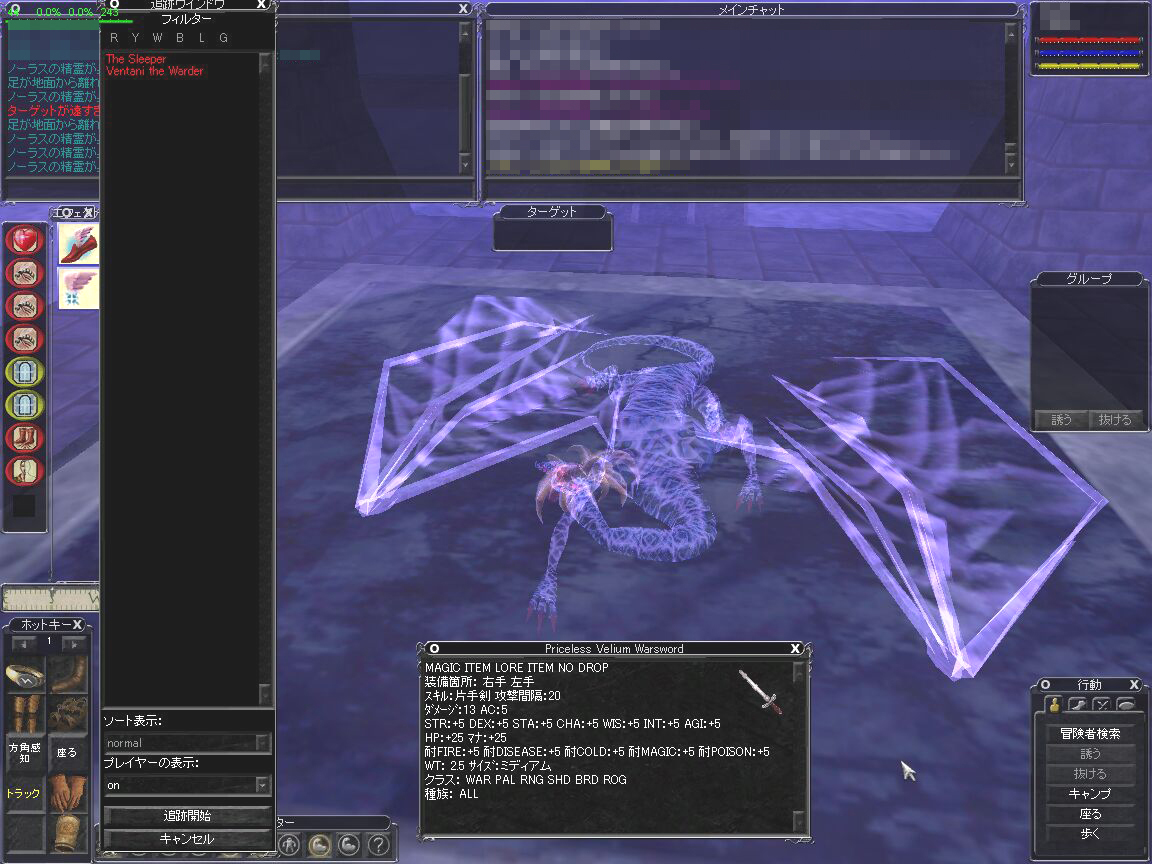Click the yellow トラック hotkey
Viewport: 1152px width, 864px height.
pyautogui.click(x=25, y=793)
